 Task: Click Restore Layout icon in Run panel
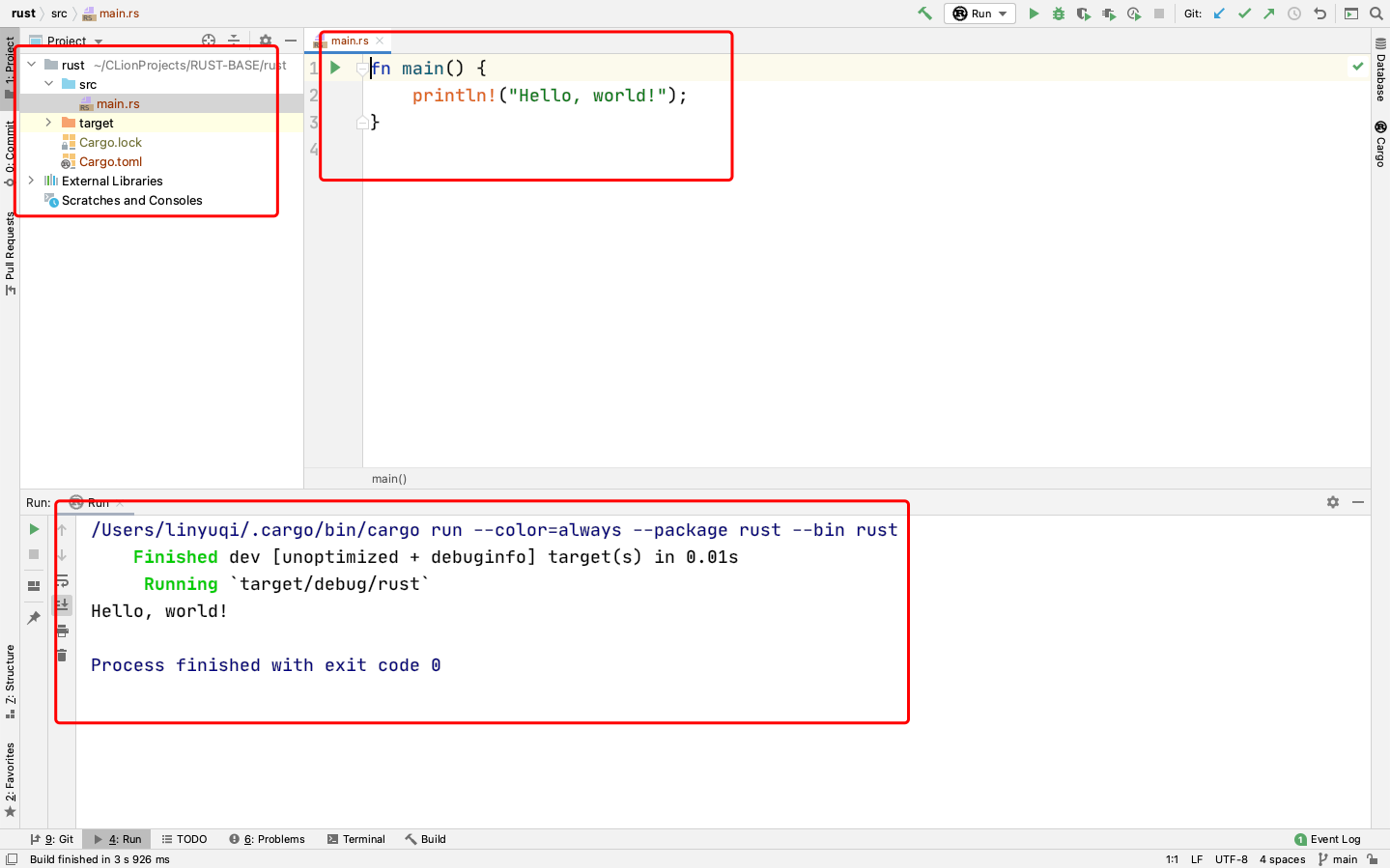click(x=34, y=585)
